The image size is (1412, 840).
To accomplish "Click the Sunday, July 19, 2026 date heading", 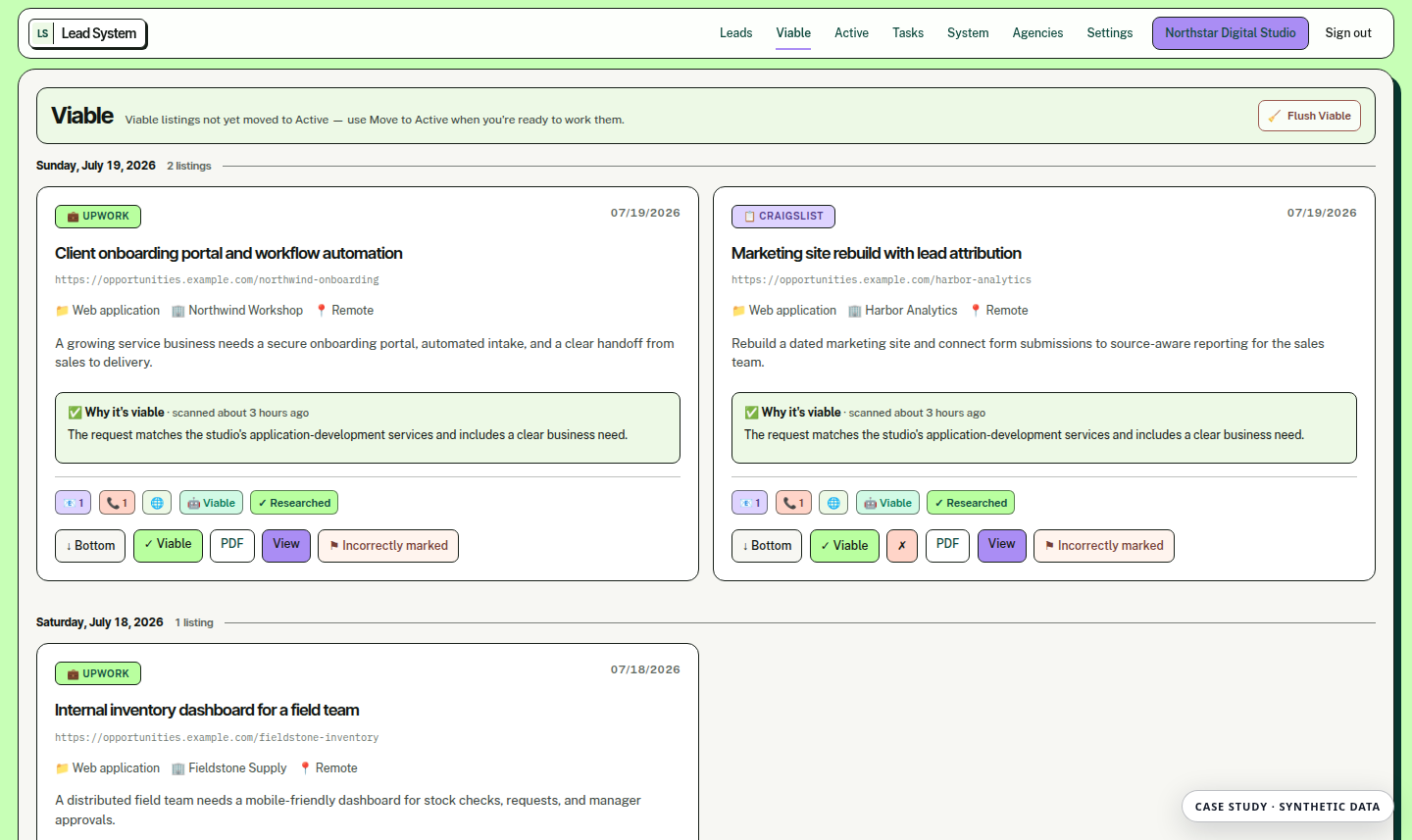I will click(x=96, y=166).
